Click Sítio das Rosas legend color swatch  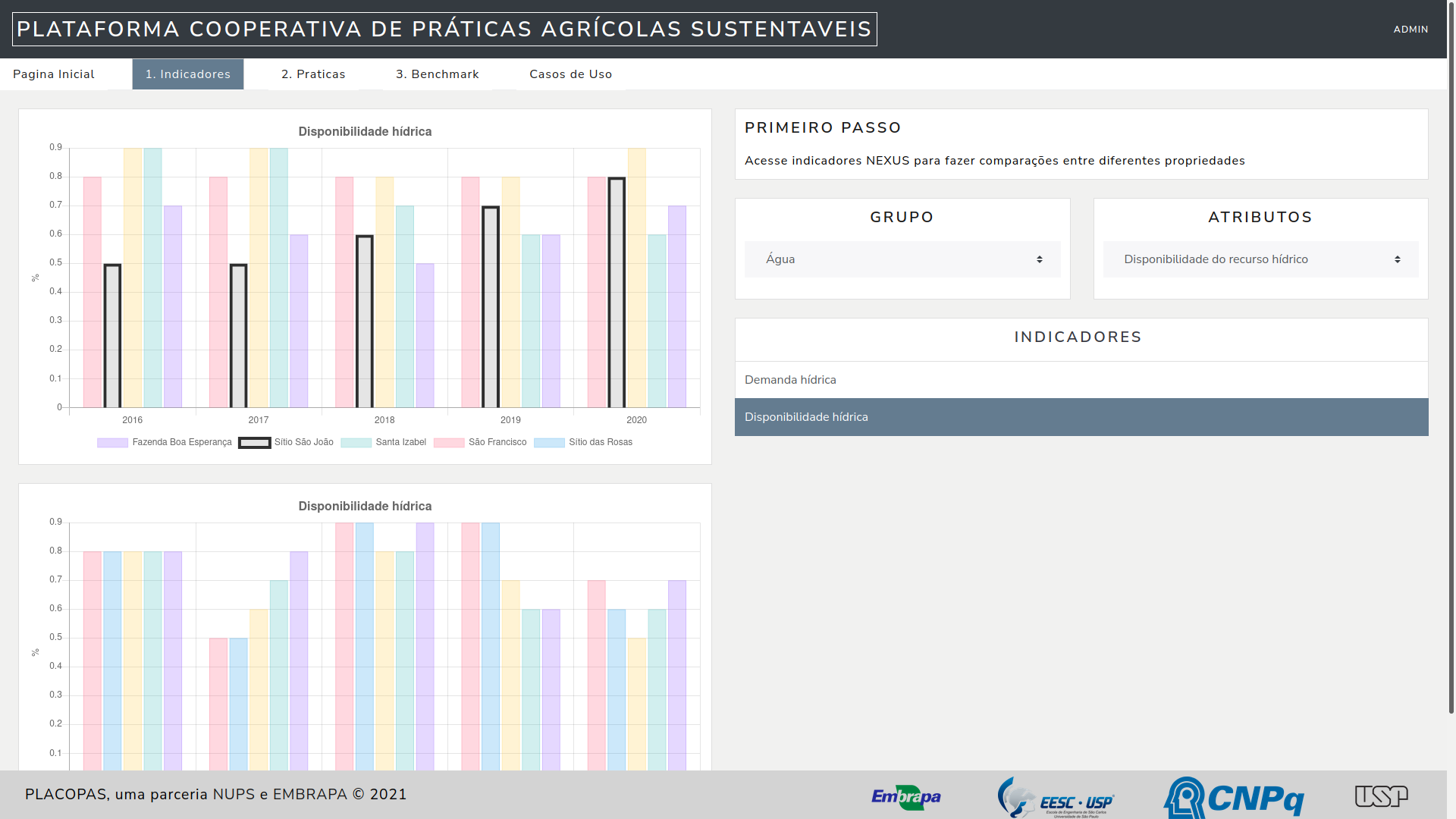click(549, 442)
